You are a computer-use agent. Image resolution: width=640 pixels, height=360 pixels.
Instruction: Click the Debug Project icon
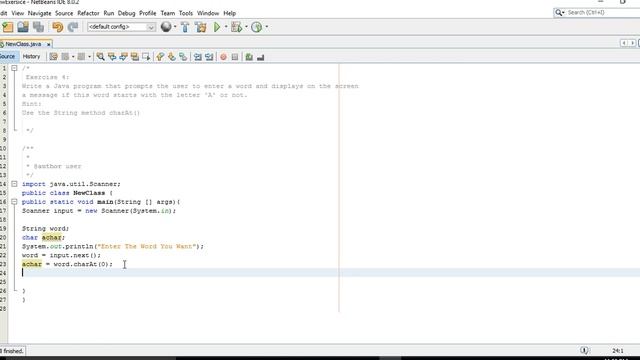coord(236,27)
